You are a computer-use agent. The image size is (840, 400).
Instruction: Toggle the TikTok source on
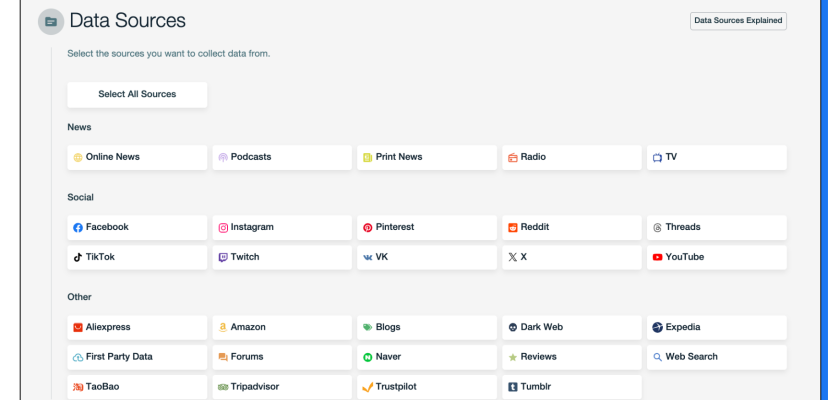pyautogui.click(x=137, y=257)
